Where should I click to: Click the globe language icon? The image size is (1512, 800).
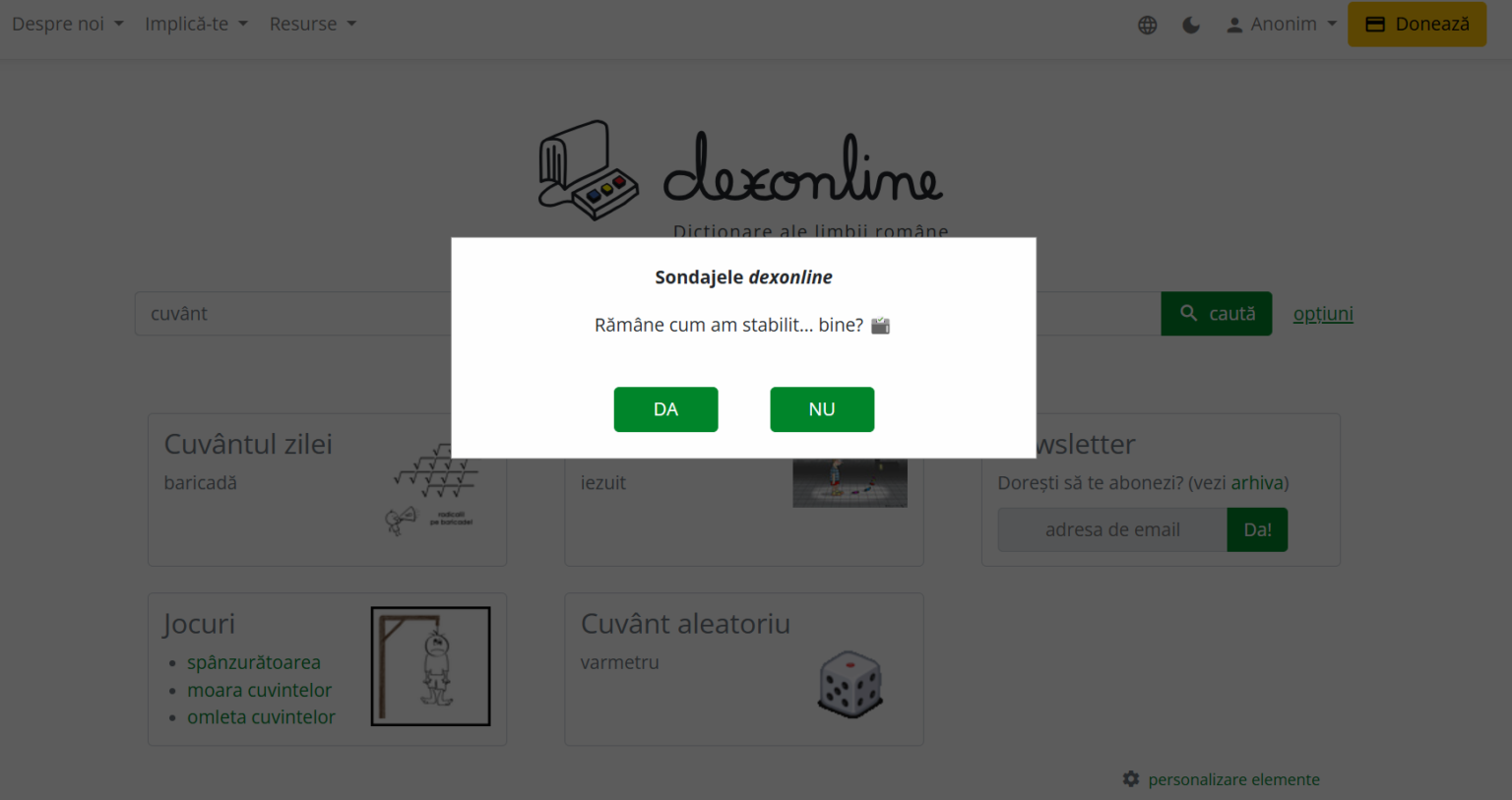[x=1147, y=25]
